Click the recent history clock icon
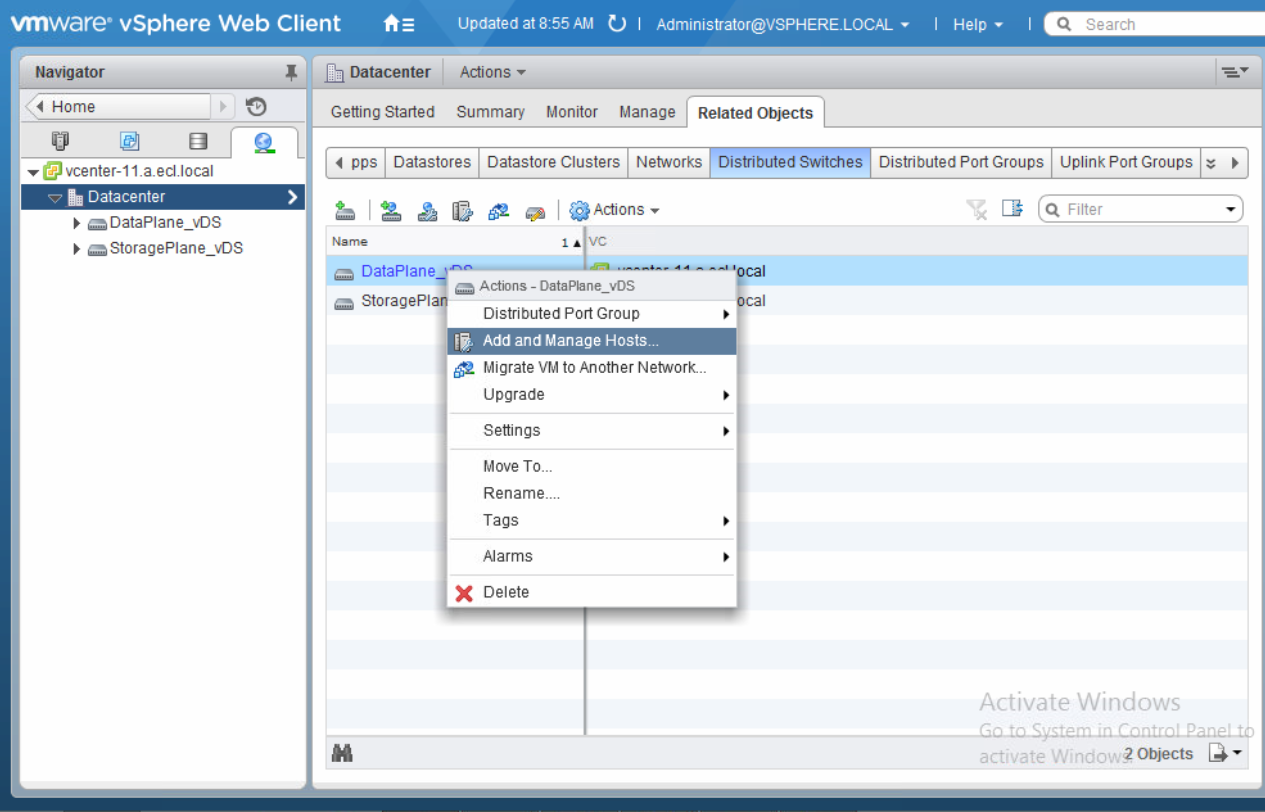 tap(256, 107)
